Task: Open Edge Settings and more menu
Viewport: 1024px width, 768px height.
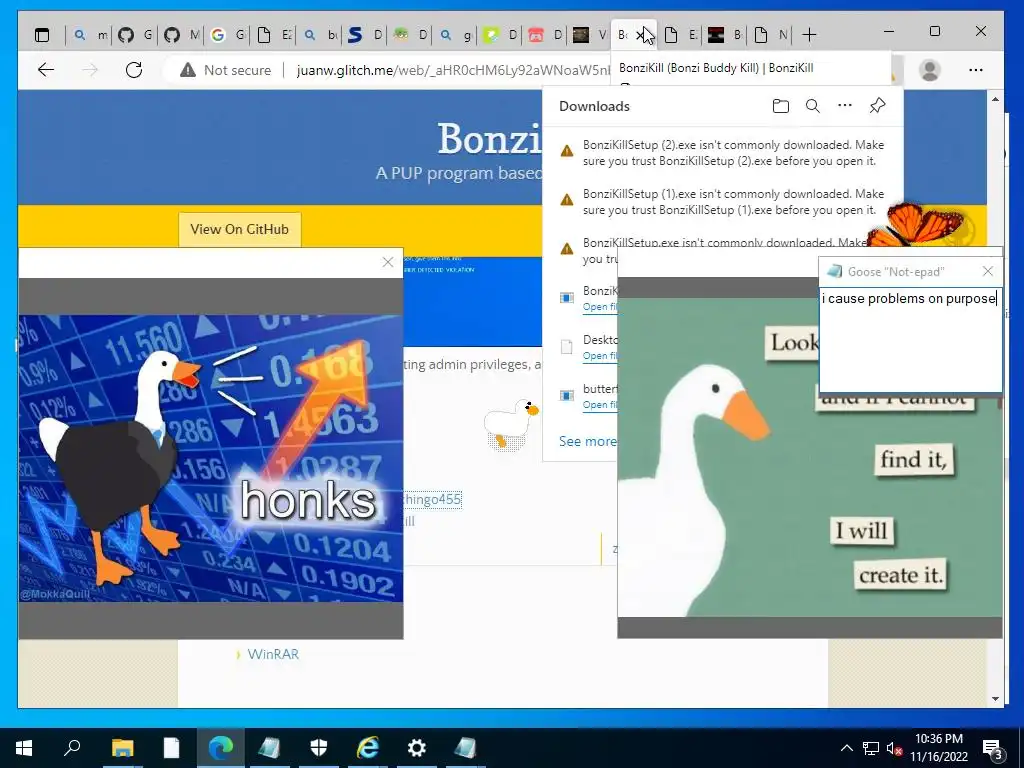Action: pyautogui.click(x=976, y=70)
